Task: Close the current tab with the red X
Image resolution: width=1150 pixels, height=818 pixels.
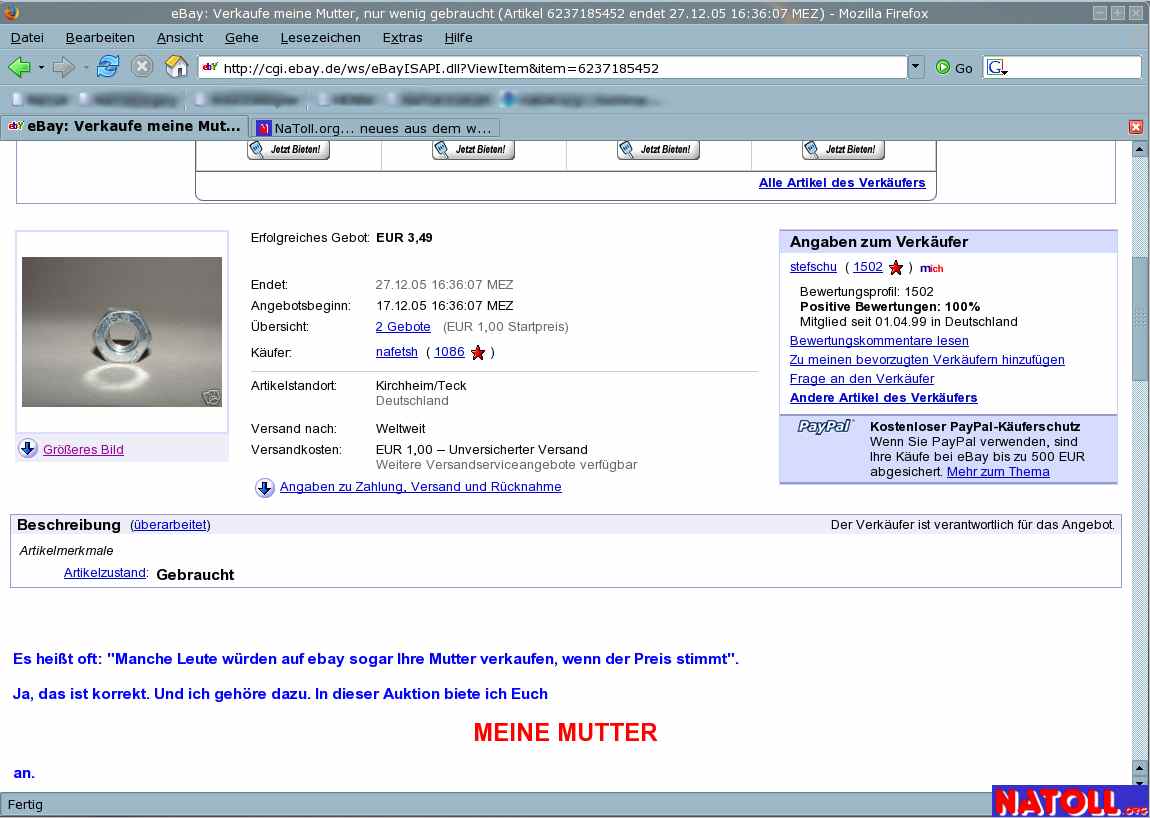Action: coord(1136,127)
